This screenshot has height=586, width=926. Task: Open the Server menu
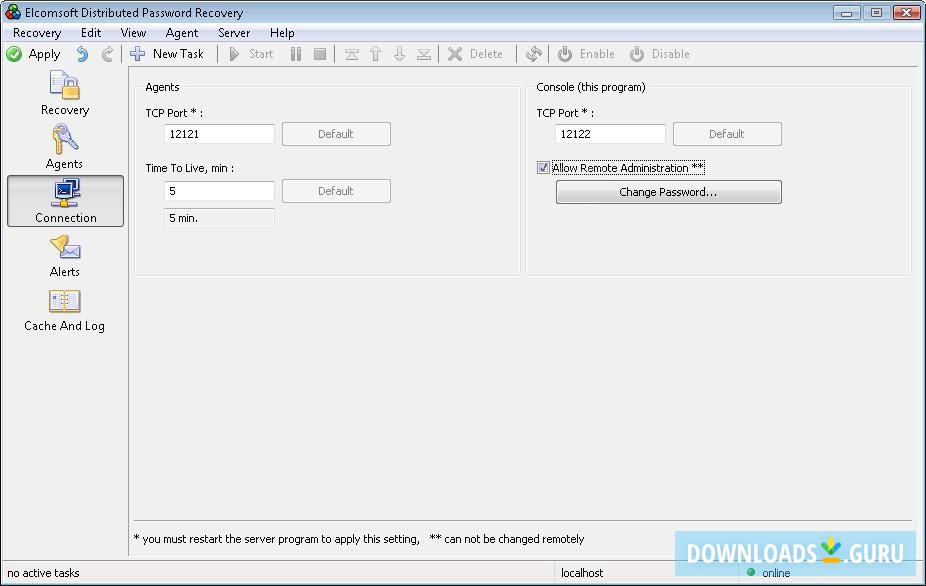234,33
